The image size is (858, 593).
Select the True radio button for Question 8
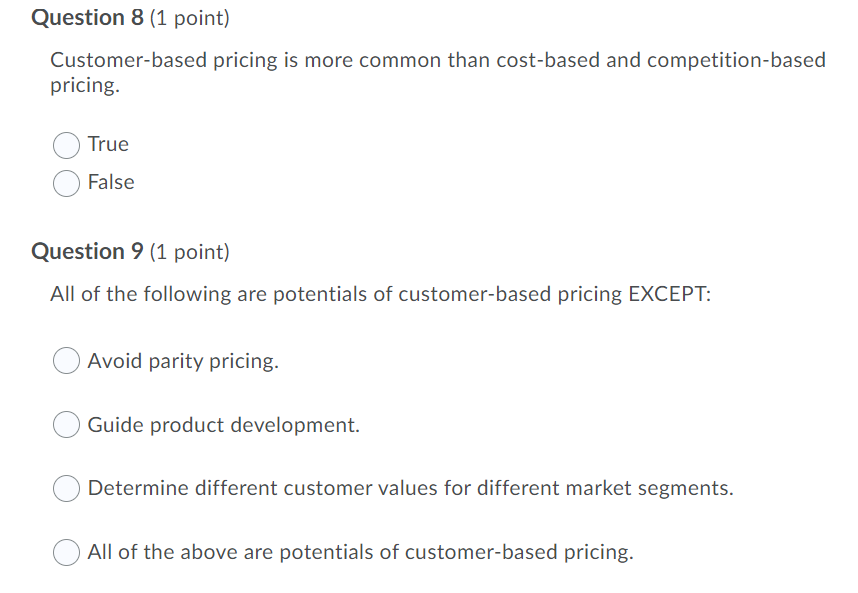click(x=64, y=145)
